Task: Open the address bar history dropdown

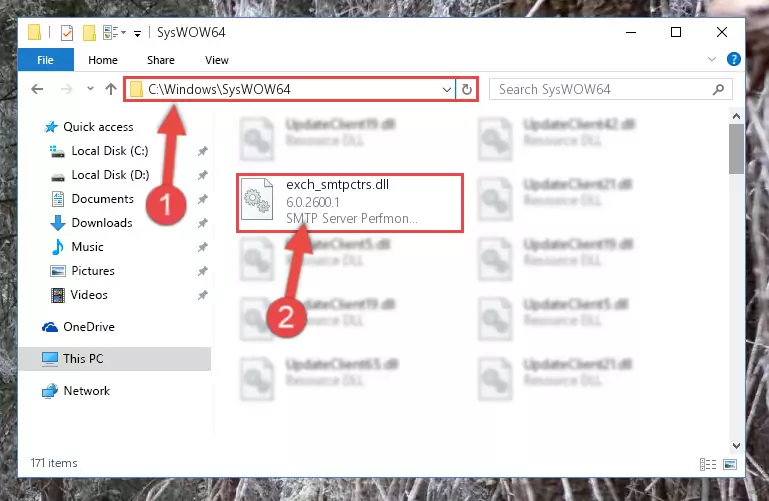Action: pos(446,89)
